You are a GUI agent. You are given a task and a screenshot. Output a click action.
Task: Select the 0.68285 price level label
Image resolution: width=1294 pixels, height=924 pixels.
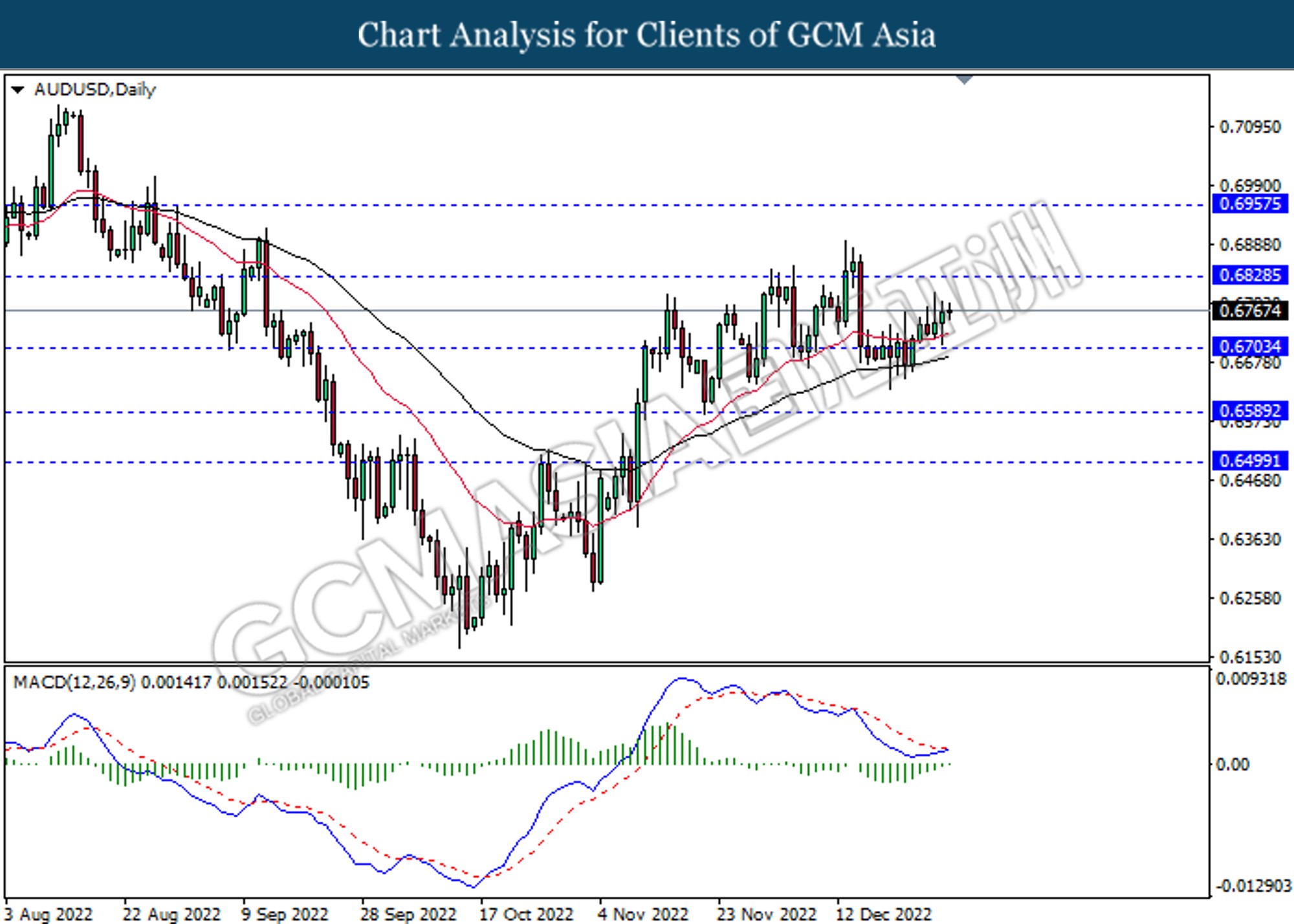tap(1250, 275)
